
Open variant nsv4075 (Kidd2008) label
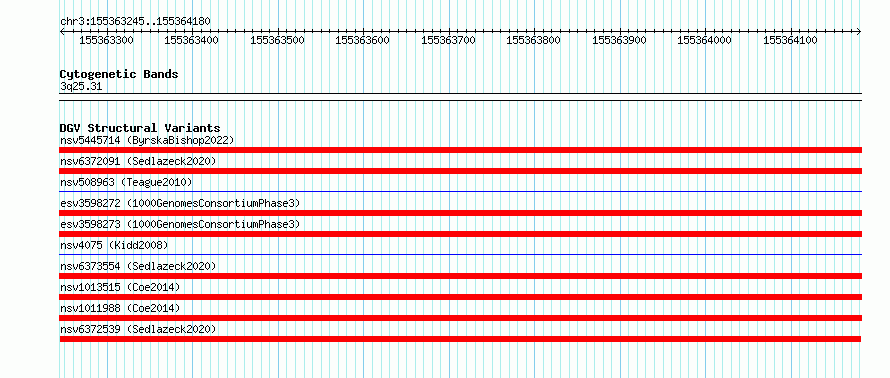114,245
